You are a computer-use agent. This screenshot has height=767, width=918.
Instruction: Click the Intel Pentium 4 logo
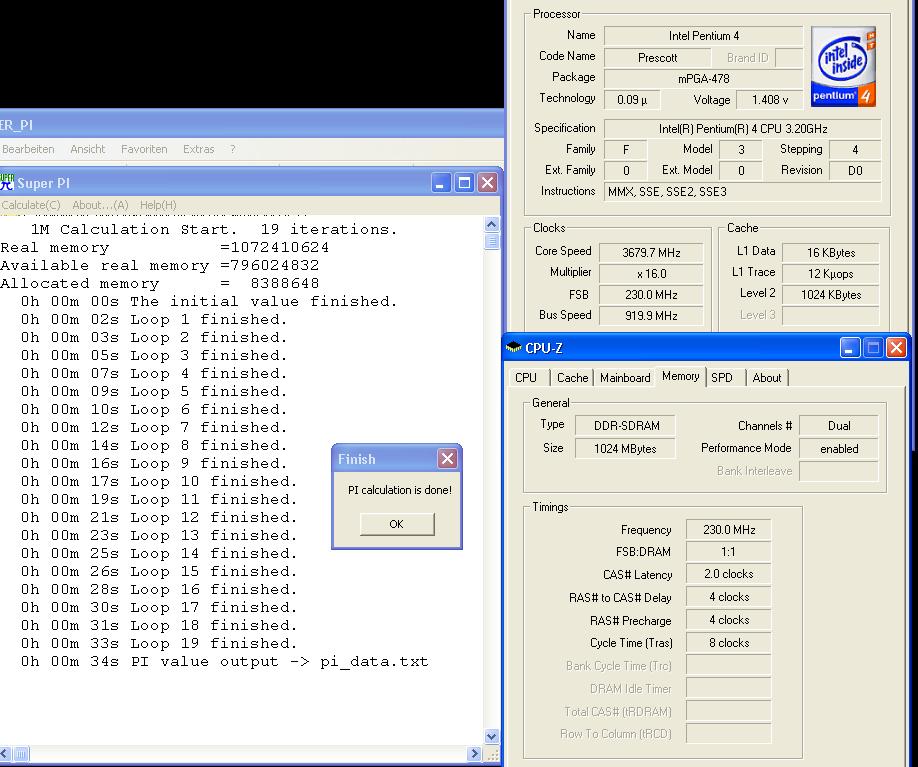tap(843, 66)
